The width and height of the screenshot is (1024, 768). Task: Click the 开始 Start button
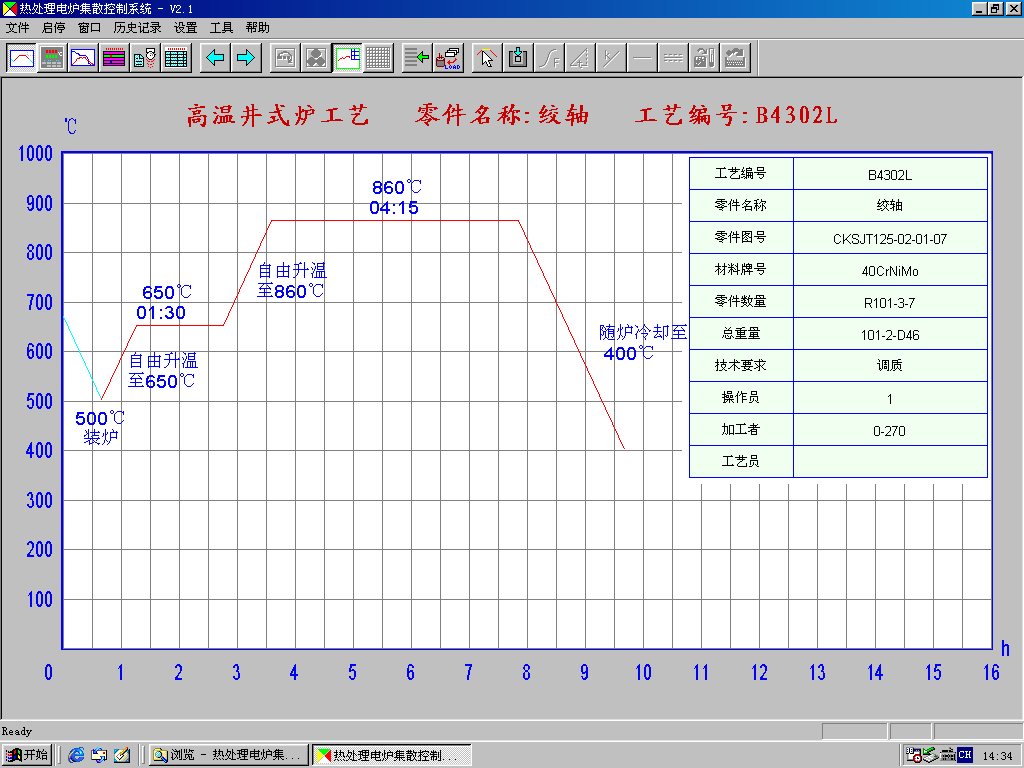pos(27,755)
